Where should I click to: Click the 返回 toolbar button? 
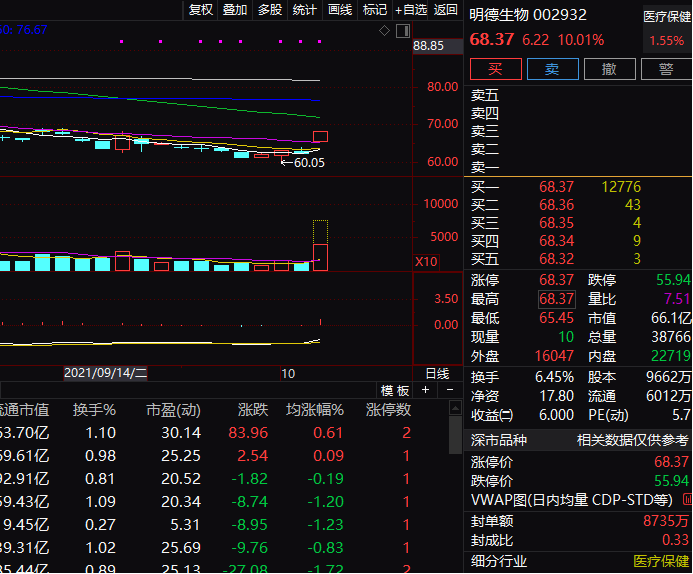446,10
